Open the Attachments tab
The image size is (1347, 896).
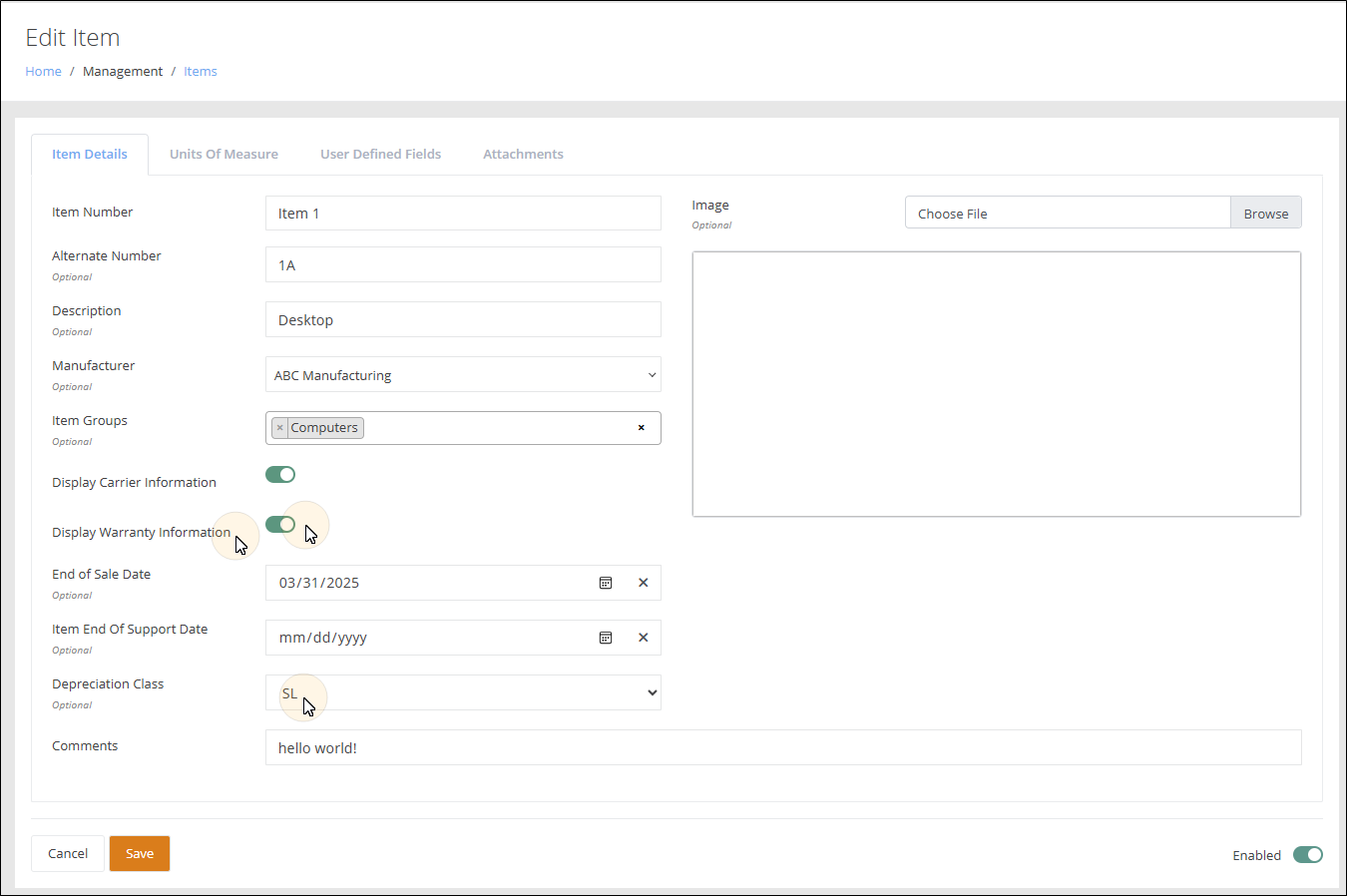(523, 154)
